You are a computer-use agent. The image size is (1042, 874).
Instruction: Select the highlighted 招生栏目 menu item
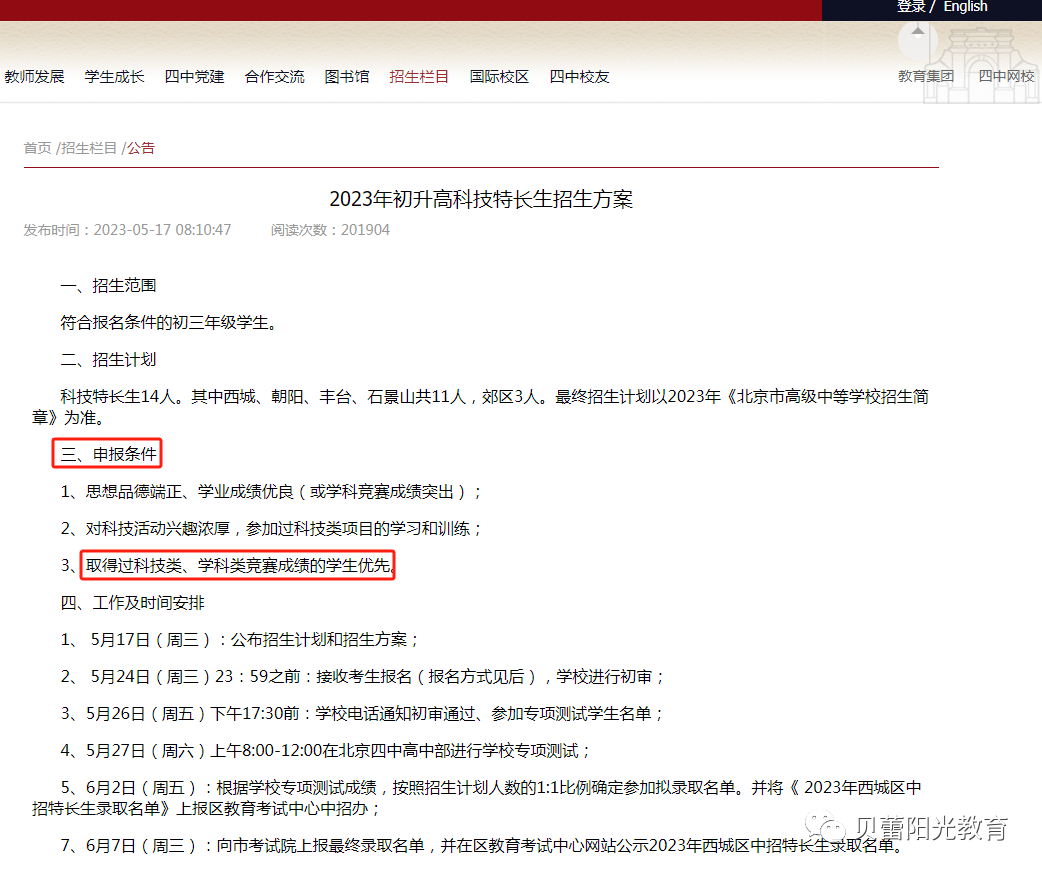coord(419,77)
